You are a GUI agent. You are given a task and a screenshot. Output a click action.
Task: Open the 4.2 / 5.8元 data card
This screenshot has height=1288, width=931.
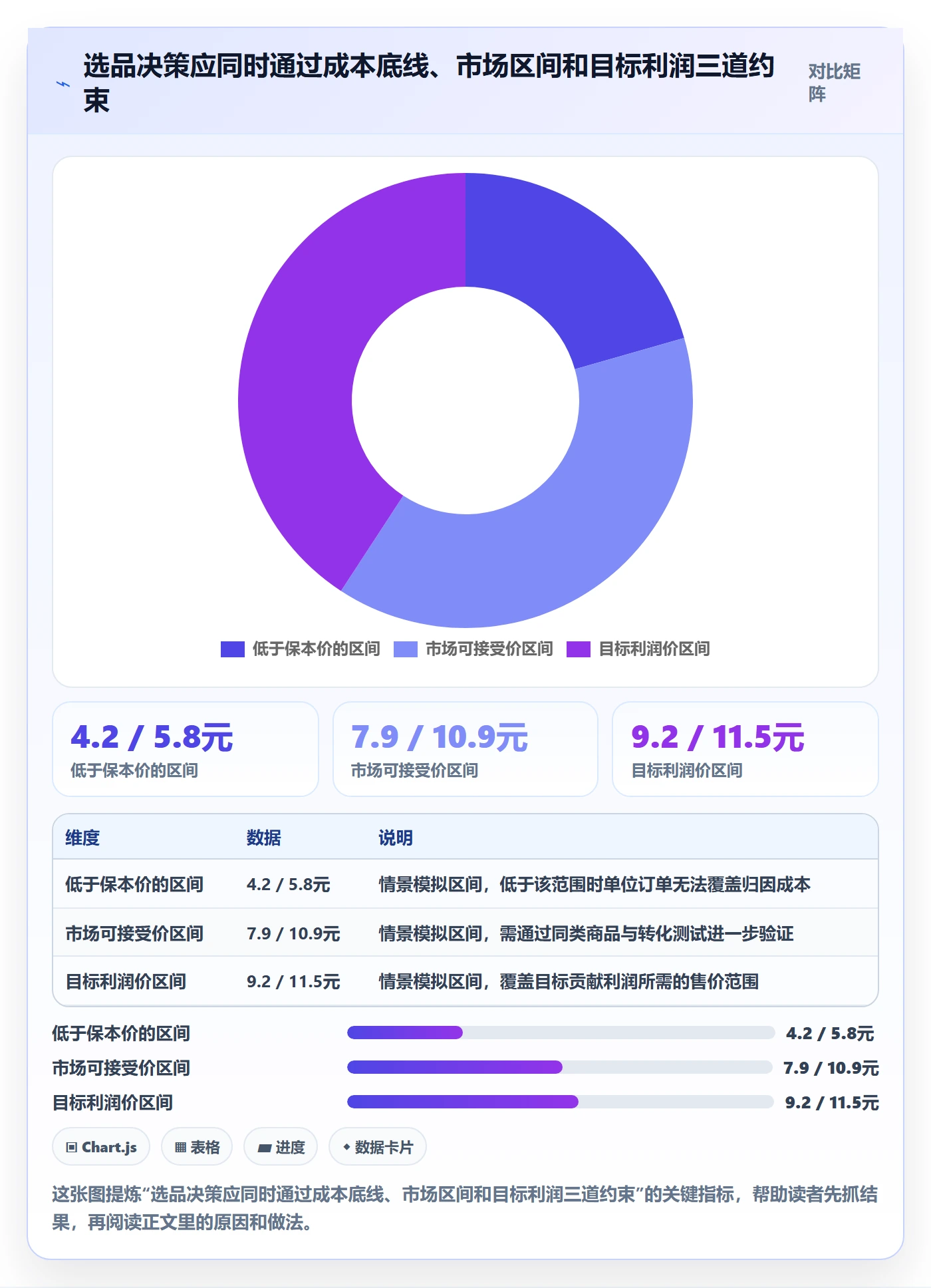point(186,749)
